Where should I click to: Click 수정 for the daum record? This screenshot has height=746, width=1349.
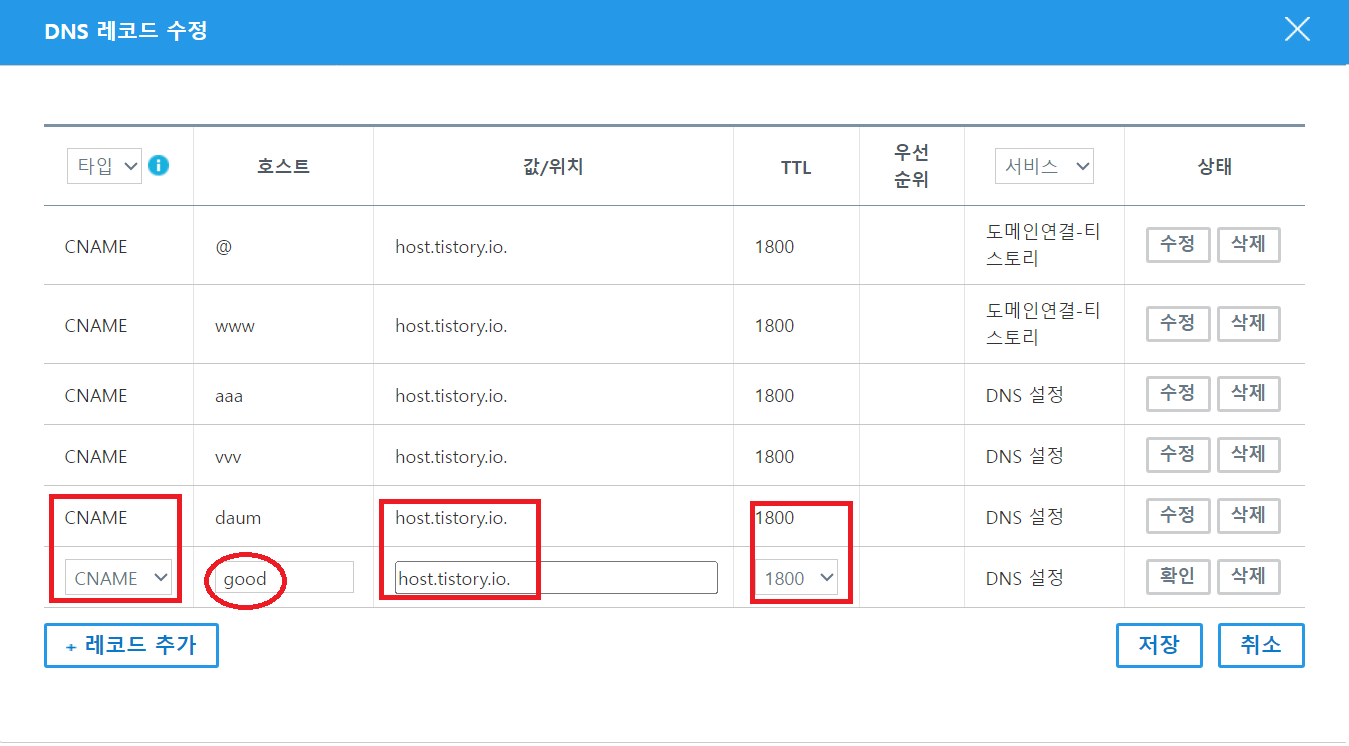(x=1178, y=516)
